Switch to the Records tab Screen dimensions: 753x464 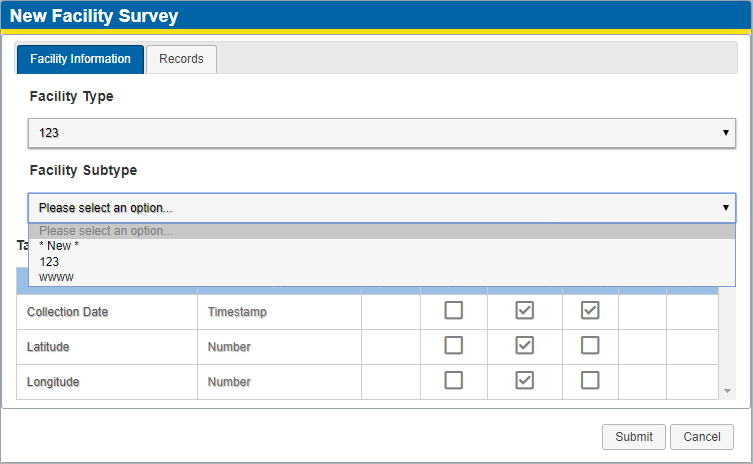[181, 59]
